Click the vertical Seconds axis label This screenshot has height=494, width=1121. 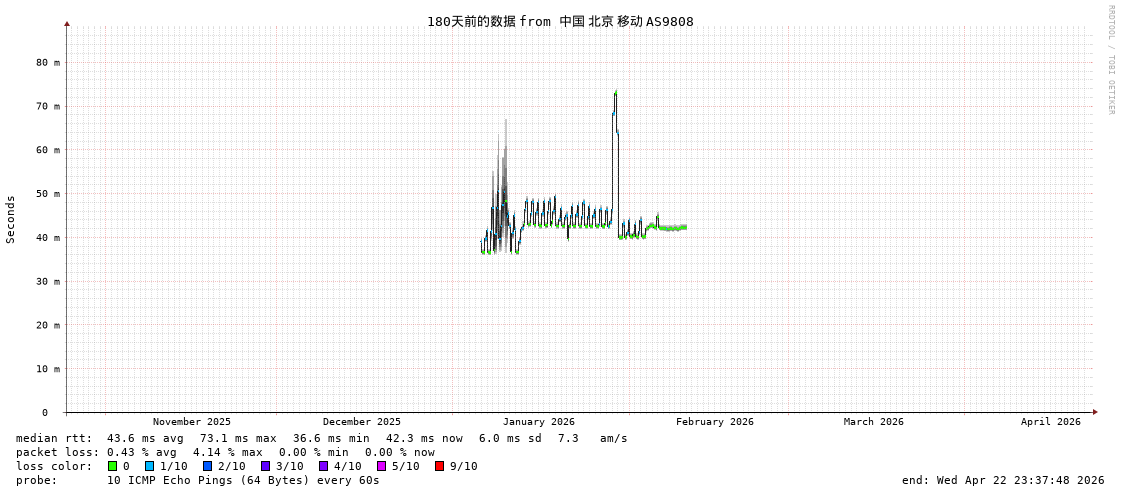(11, 219)
